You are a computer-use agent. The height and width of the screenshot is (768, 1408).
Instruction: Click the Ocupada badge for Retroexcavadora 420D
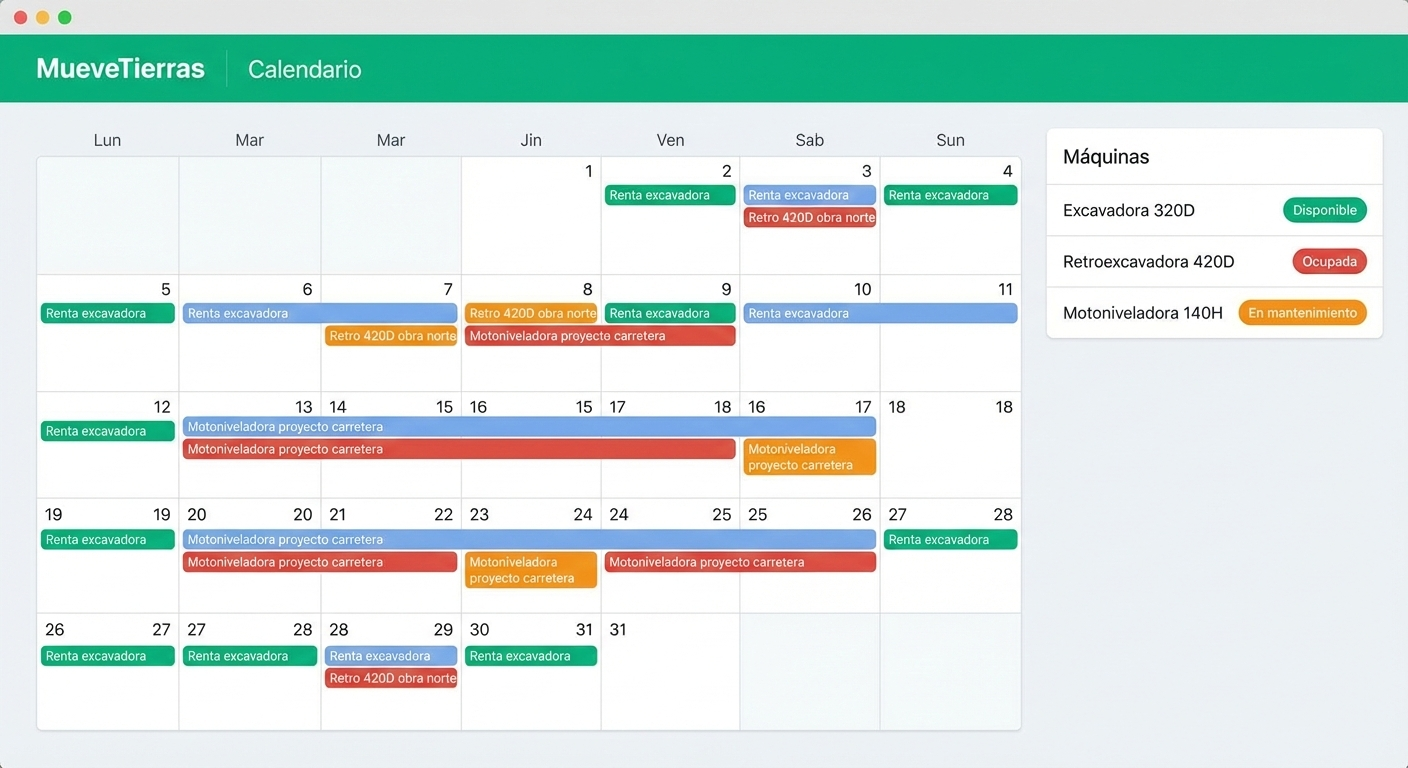1329,261
